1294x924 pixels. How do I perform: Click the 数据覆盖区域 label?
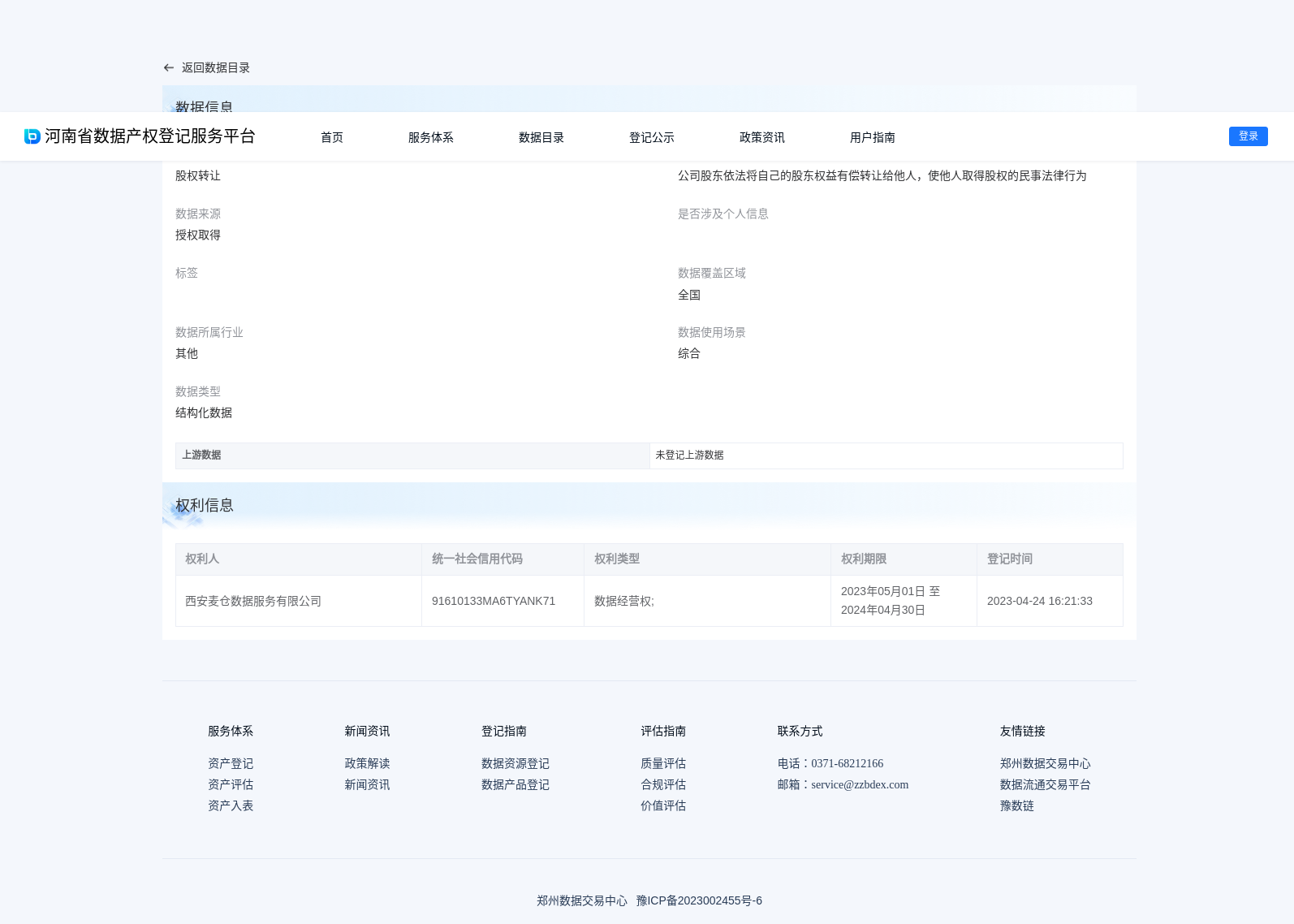click(x=712, y=273)
